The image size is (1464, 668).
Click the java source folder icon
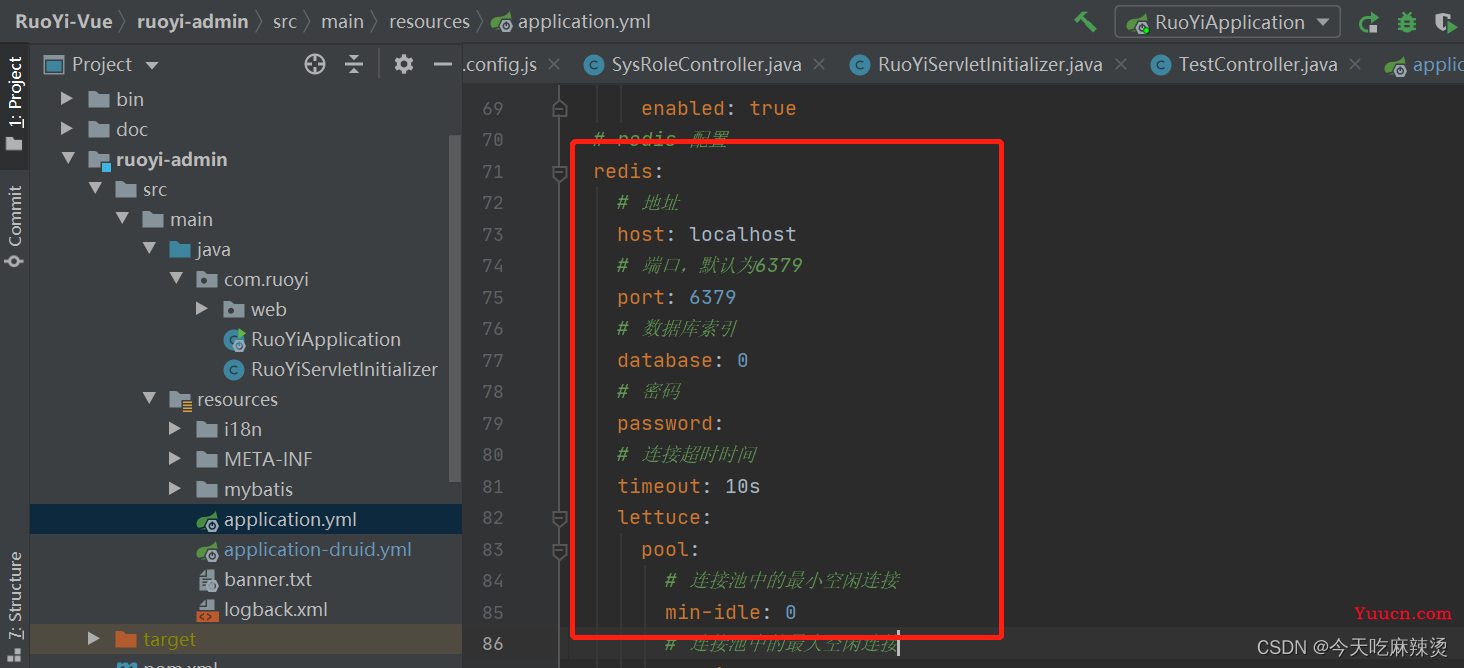click(180, 249)
